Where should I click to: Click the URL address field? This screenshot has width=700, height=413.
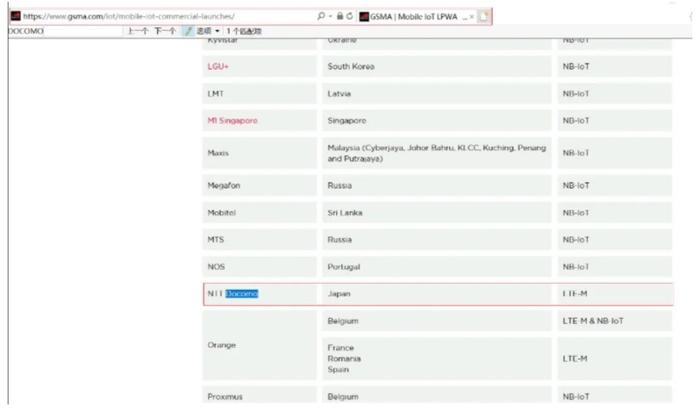click(x=167, y=16)
